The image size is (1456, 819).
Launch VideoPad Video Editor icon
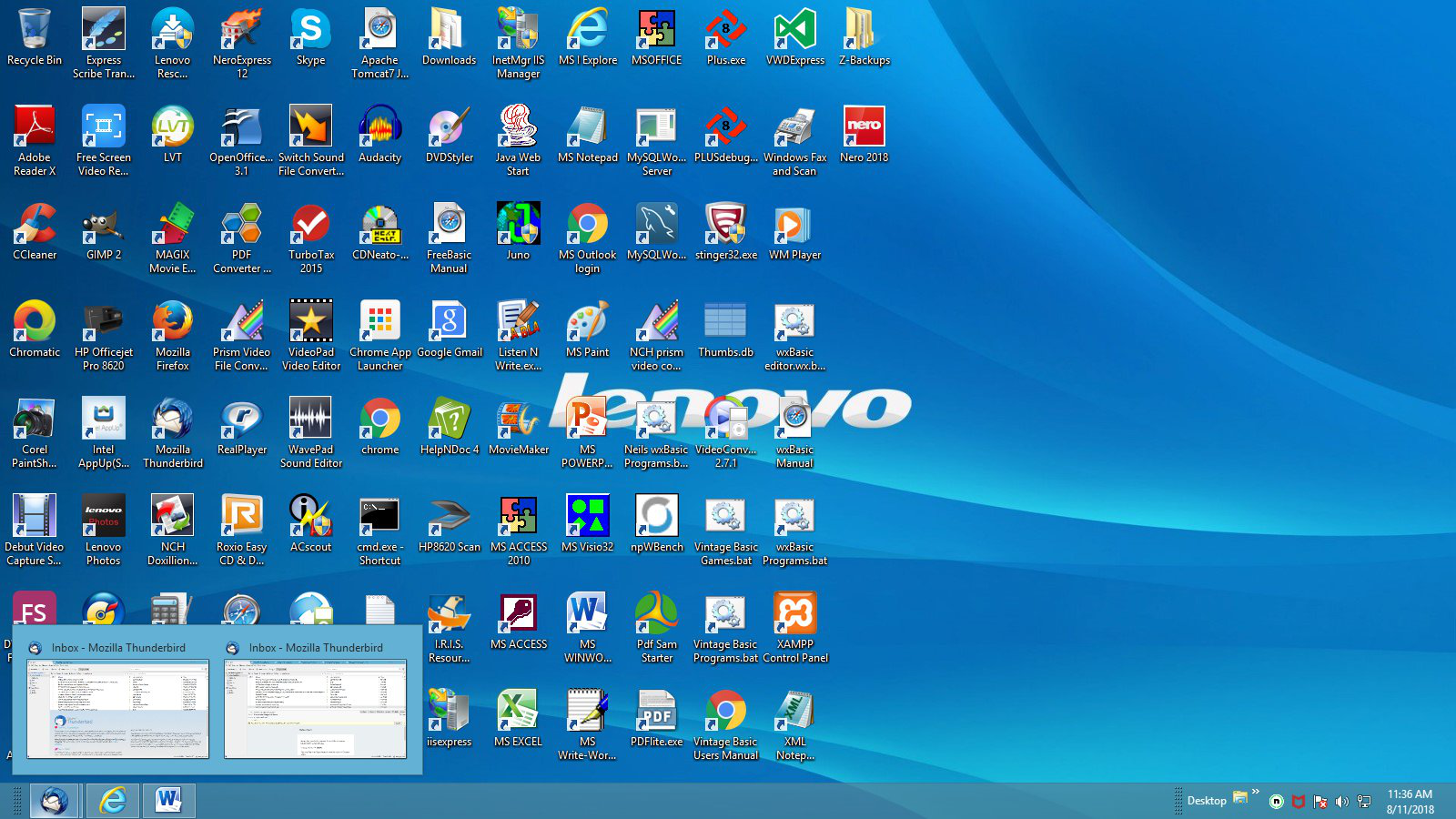[x=311, y=336]
